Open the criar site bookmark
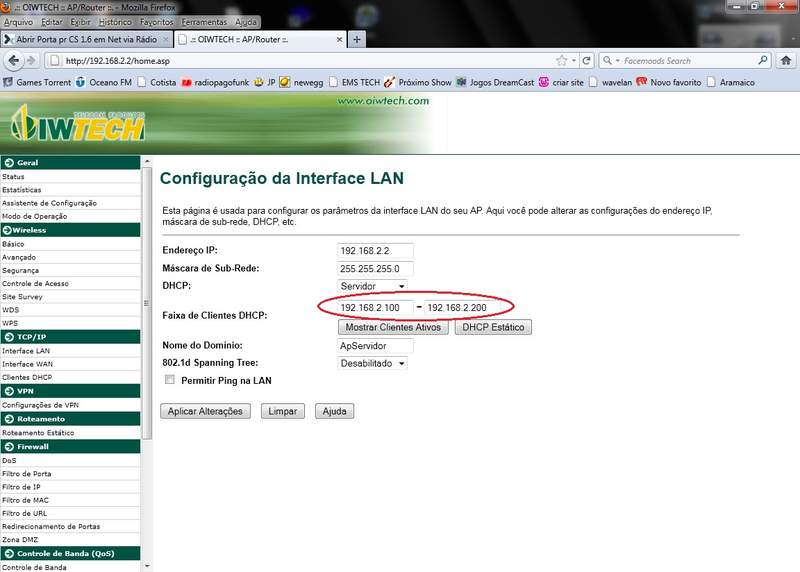The width and height of the screenshot is (800, 572). point(561,82)
